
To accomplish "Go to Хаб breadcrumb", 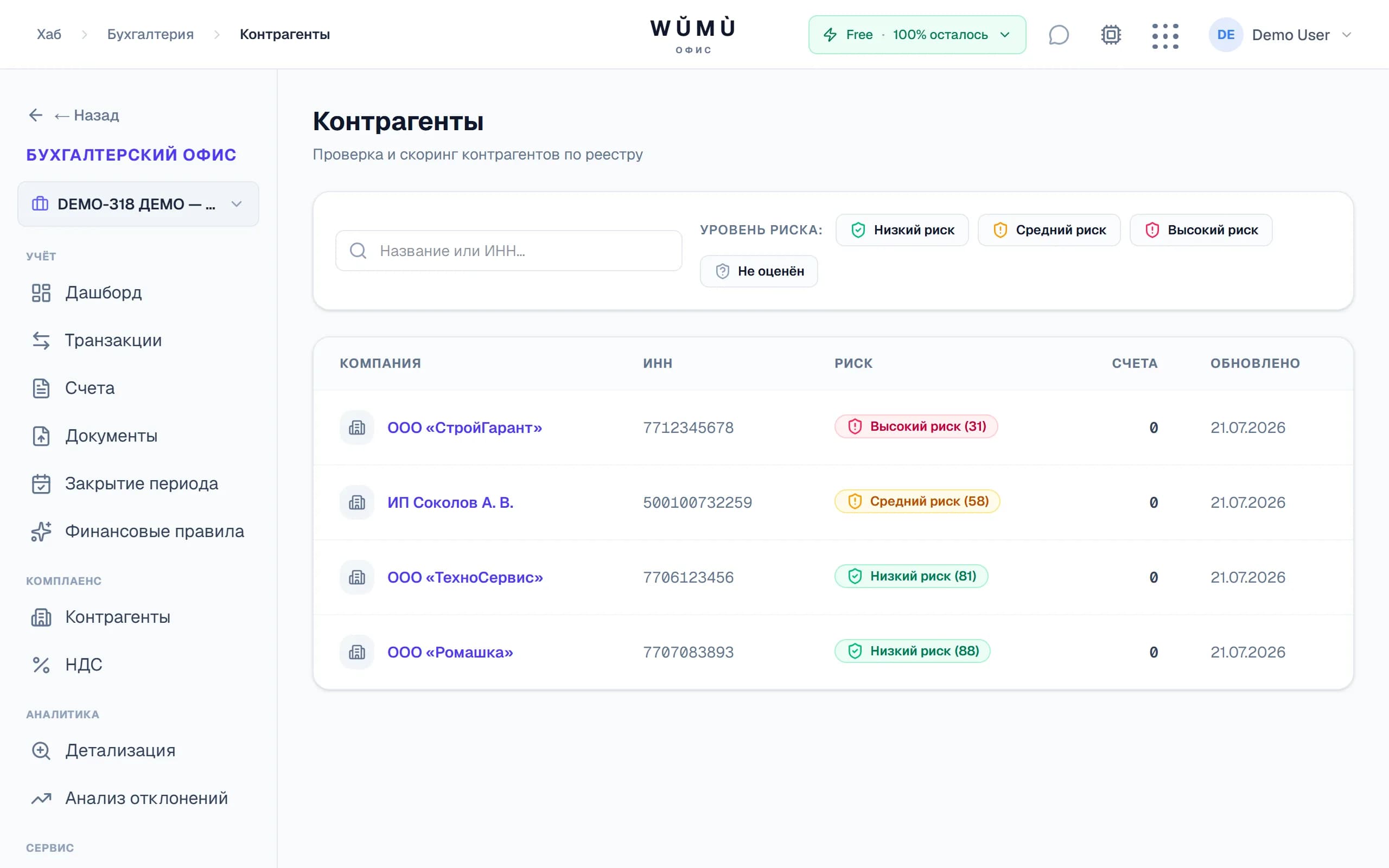I will pyautogui.click(x=49, y=34).
